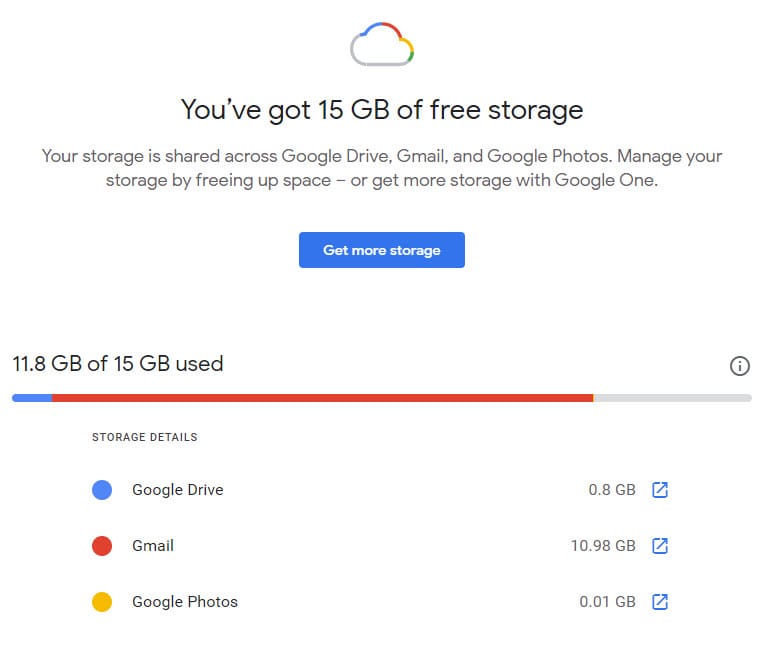Select the Google Drive storage label
Screen dimensions: 770x665
point(178,490)
